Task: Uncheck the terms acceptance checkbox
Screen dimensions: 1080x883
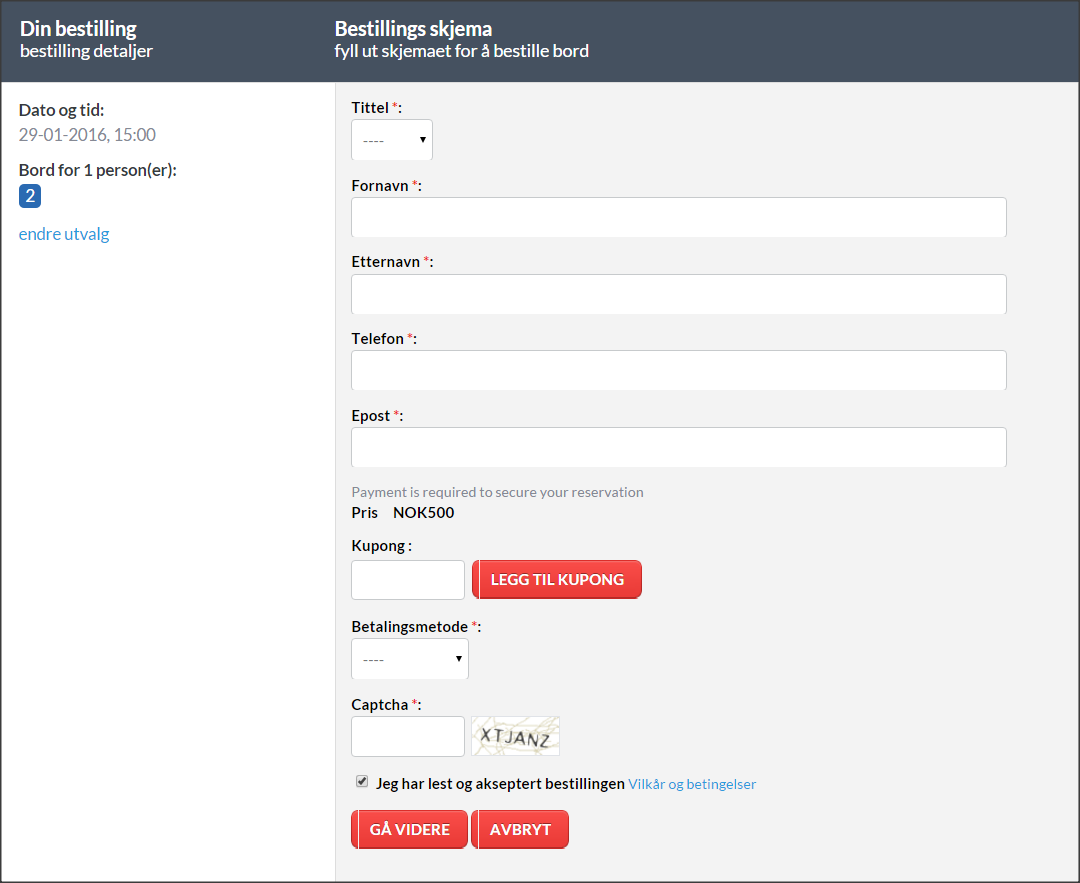Action: 362,781
